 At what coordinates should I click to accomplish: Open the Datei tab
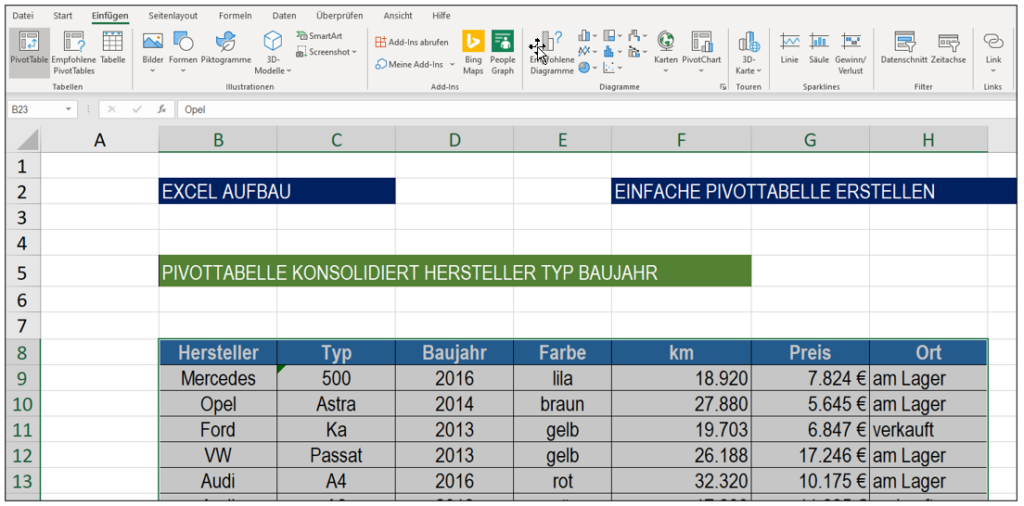click(23, 15)
